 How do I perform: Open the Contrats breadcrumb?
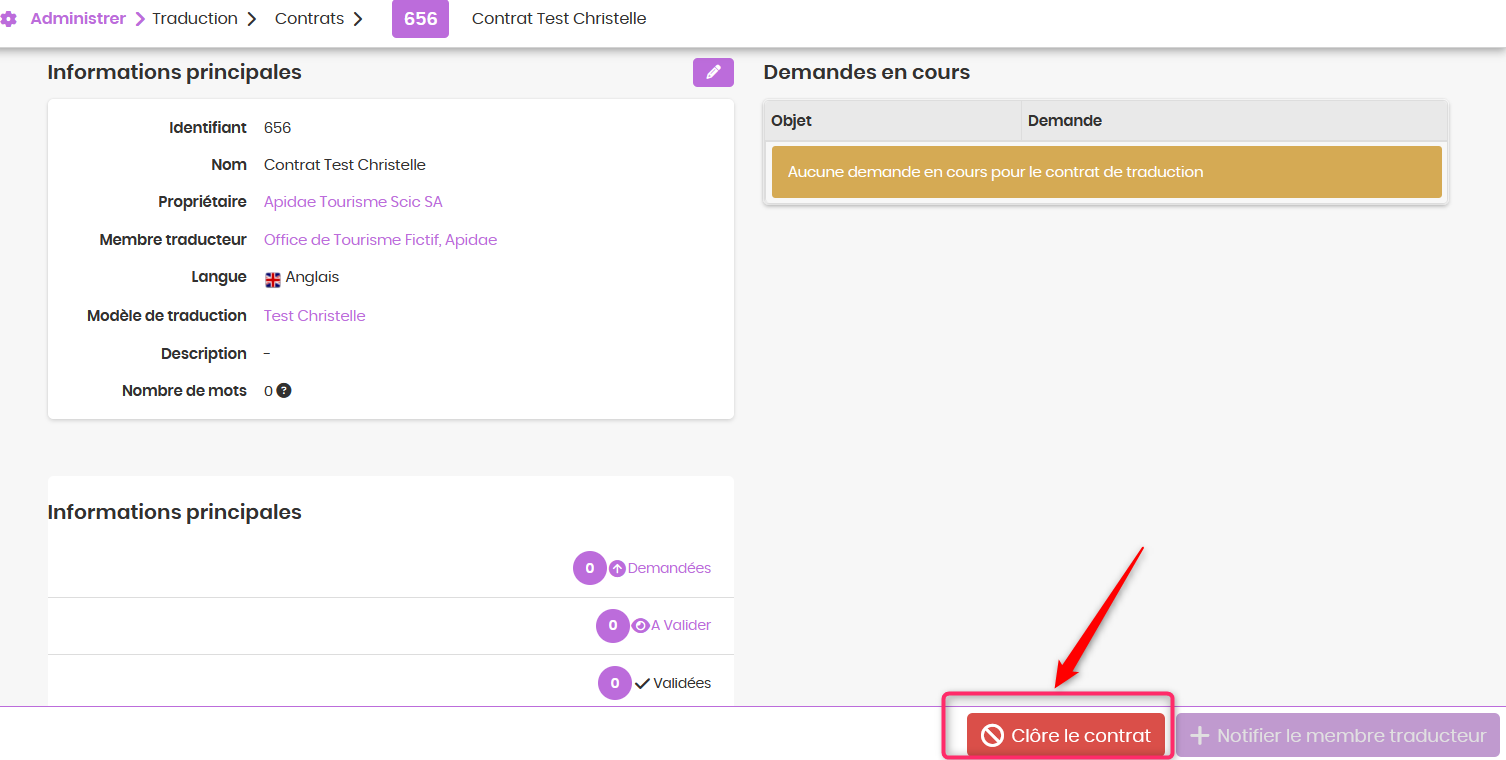click(x=309, y=19)
